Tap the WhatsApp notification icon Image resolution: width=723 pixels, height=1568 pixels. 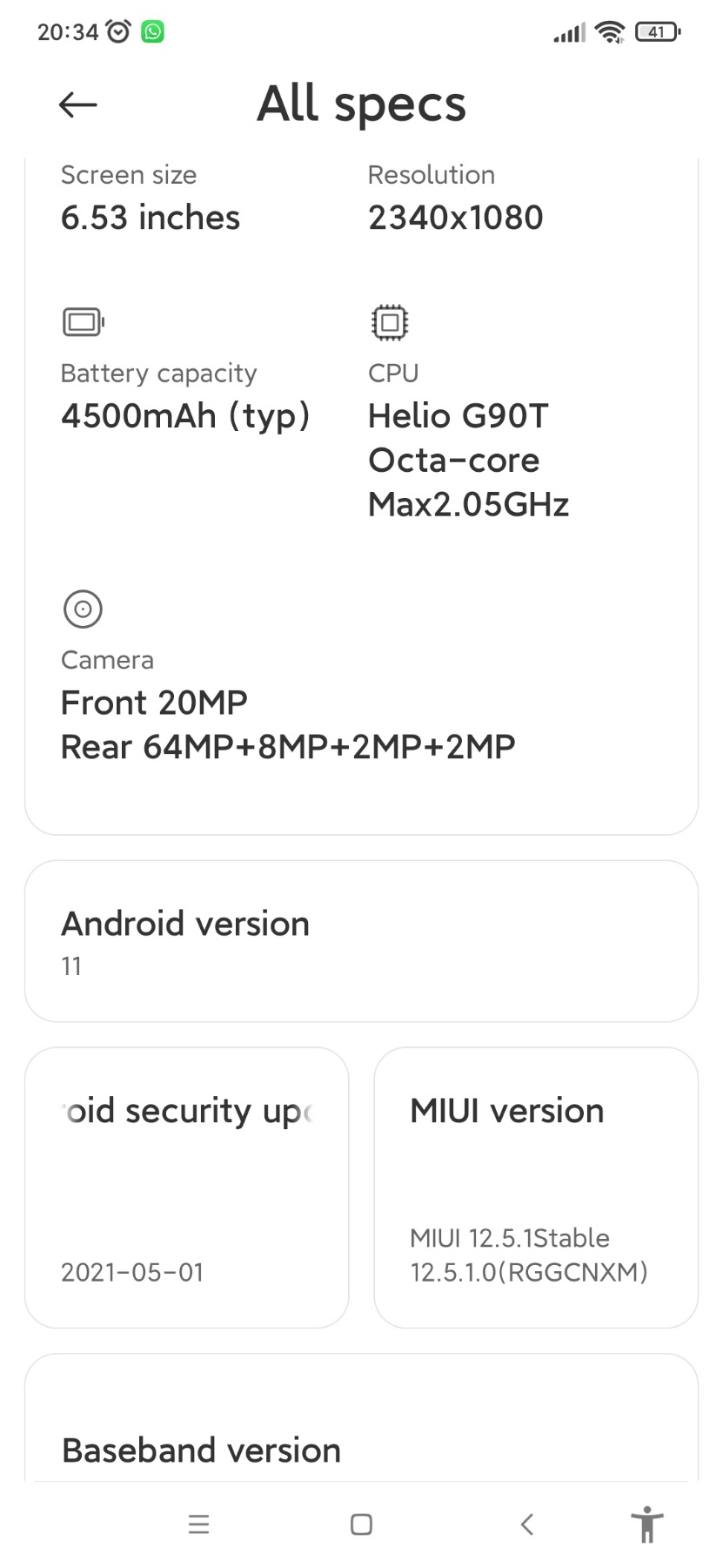click(153, 32)
